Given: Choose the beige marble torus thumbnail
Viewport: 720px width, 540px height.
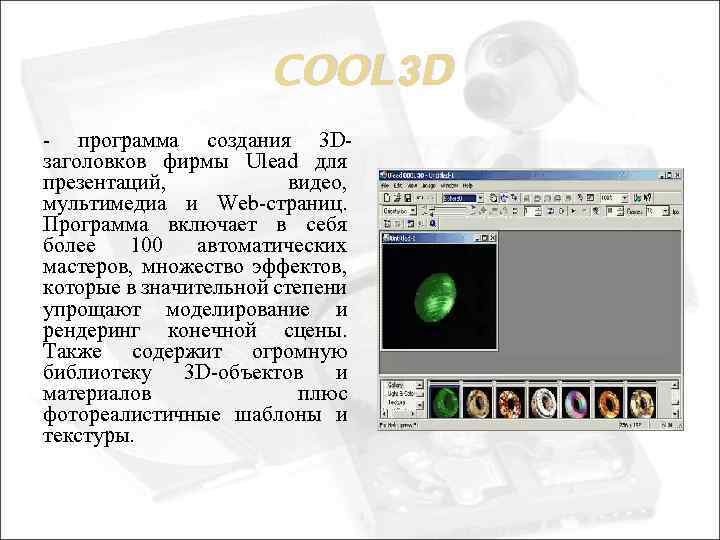Looking at the screenshot, I should click(477, 402).
